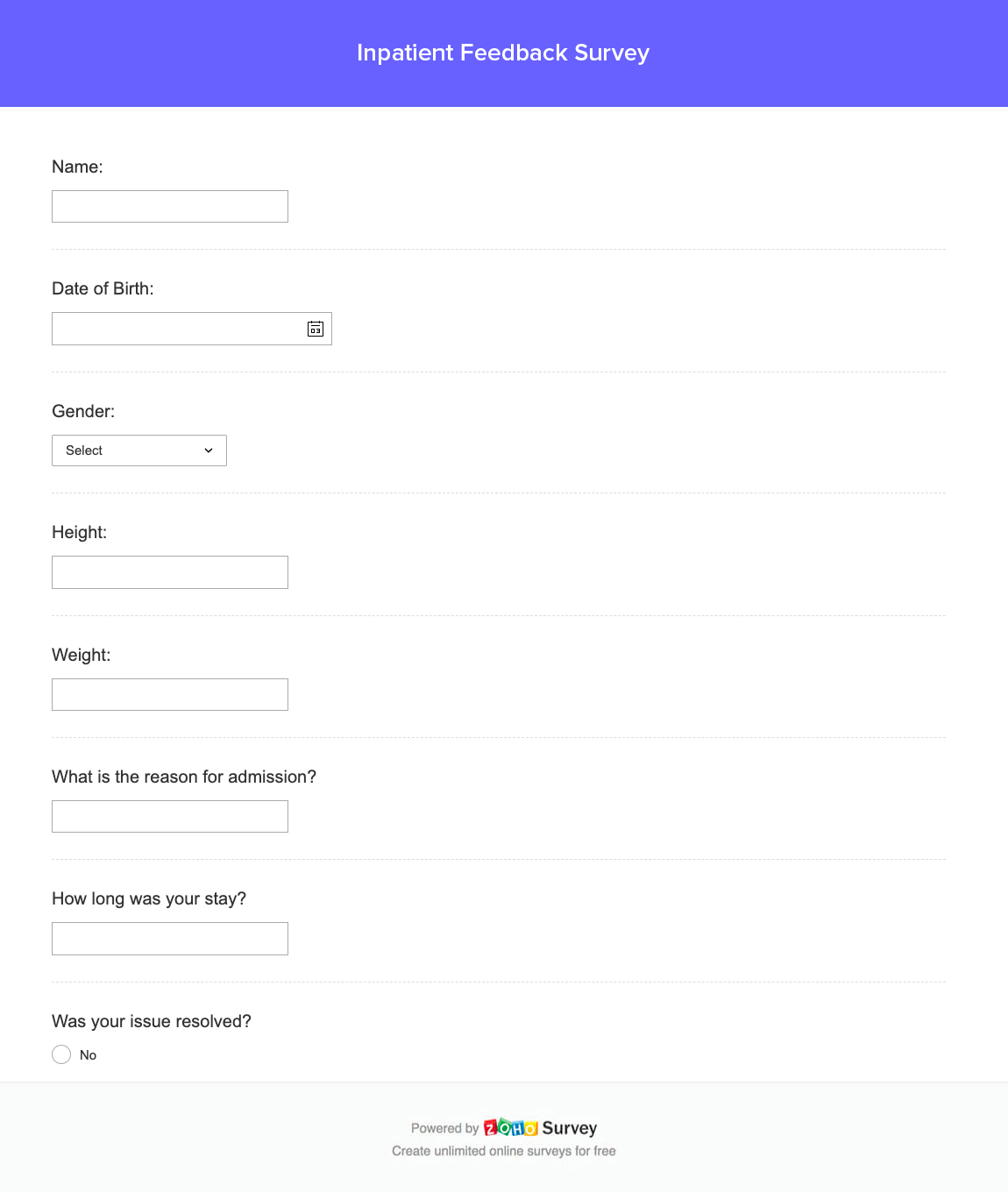
Task: Click the Inpatient Feedback Survey header
Action: pos(503,53)
